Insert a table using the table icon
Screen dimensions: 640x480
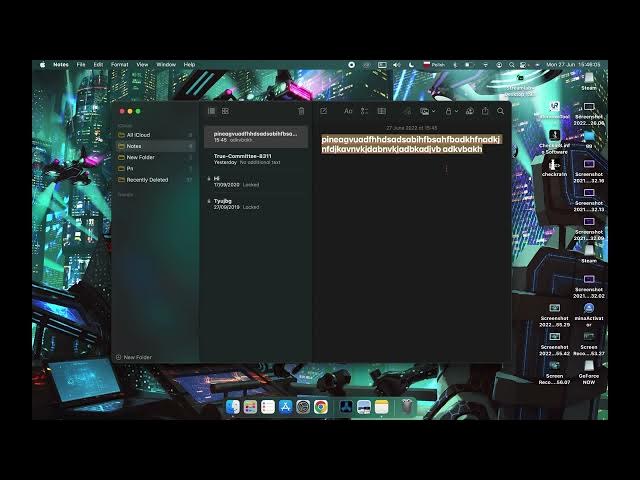[x=382, y=111]
